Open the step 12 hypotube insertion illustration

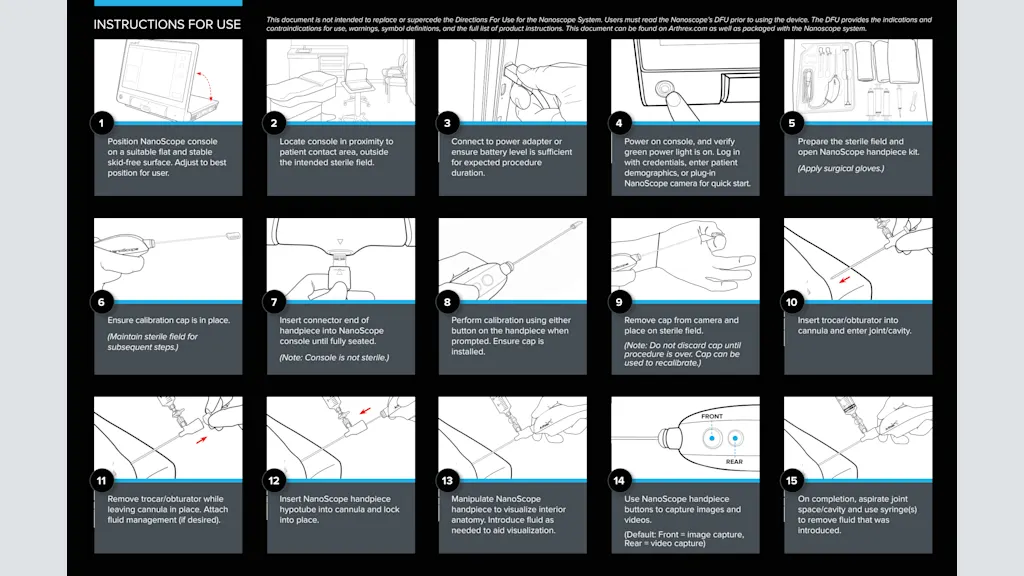[340, 438]
